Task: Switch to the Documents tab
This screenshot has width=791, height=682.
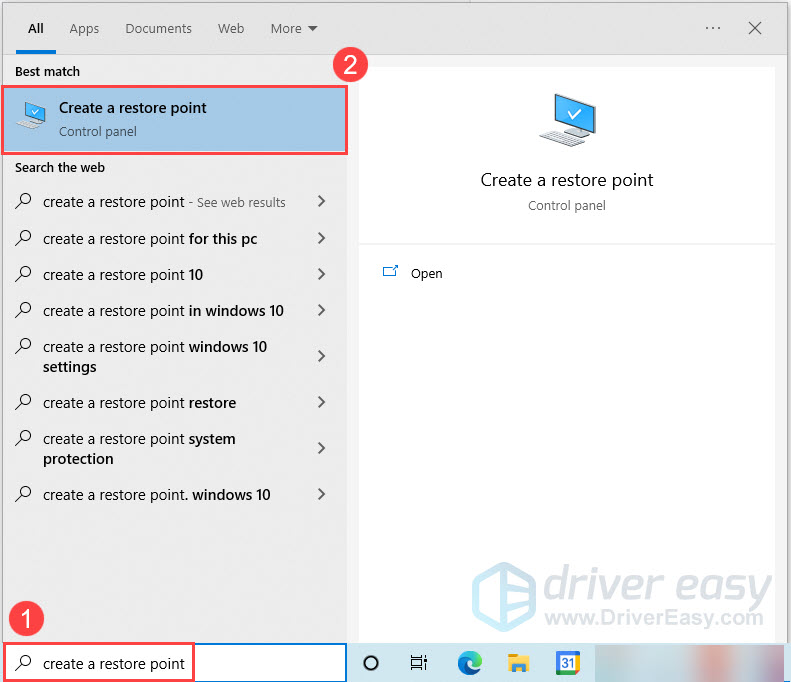Action: click(x=158, y=29)
